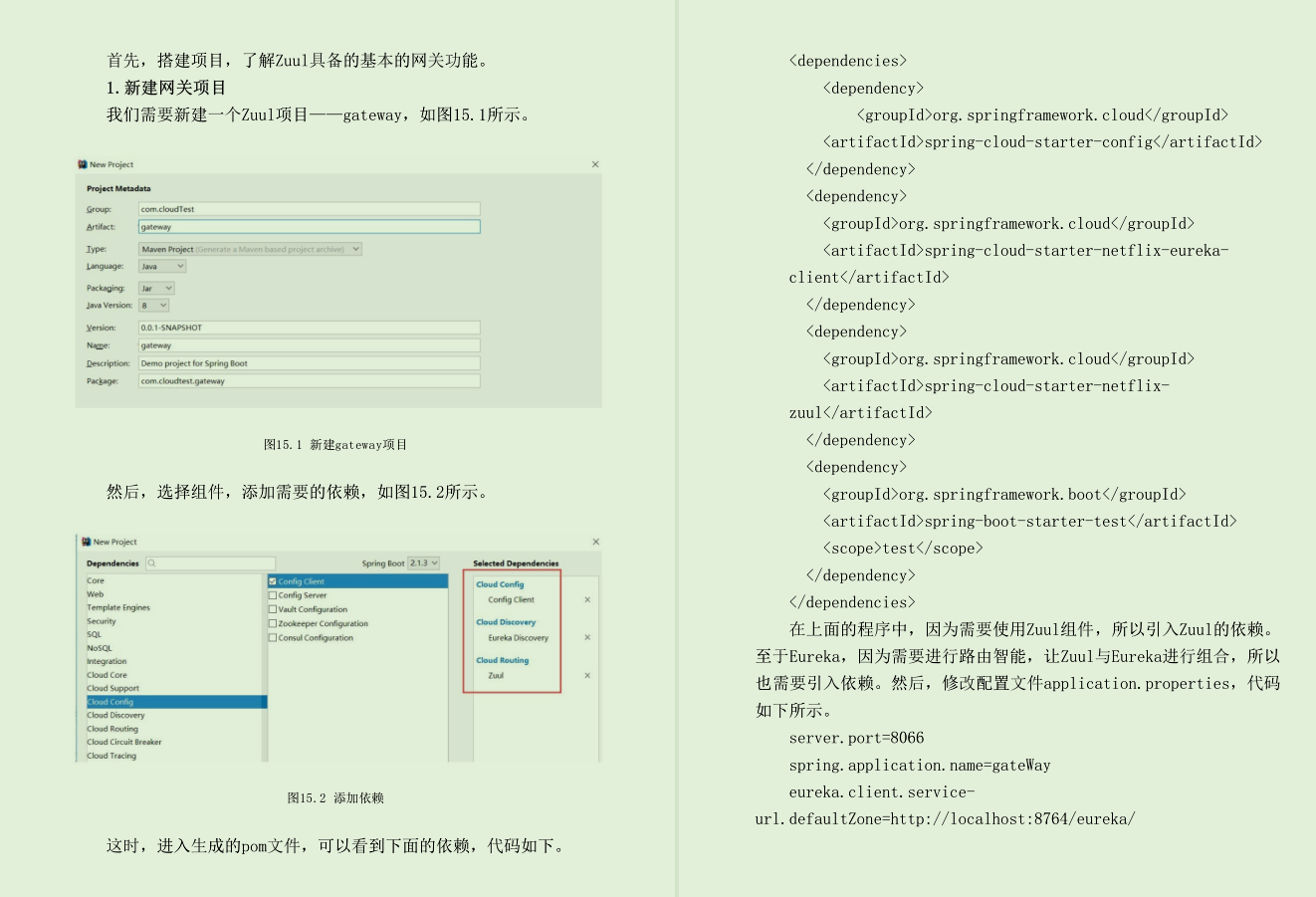This screenshot has width=1316, height=897.
Task: Open the Packaging dropdown set to Jar
Action: [156, 288]
